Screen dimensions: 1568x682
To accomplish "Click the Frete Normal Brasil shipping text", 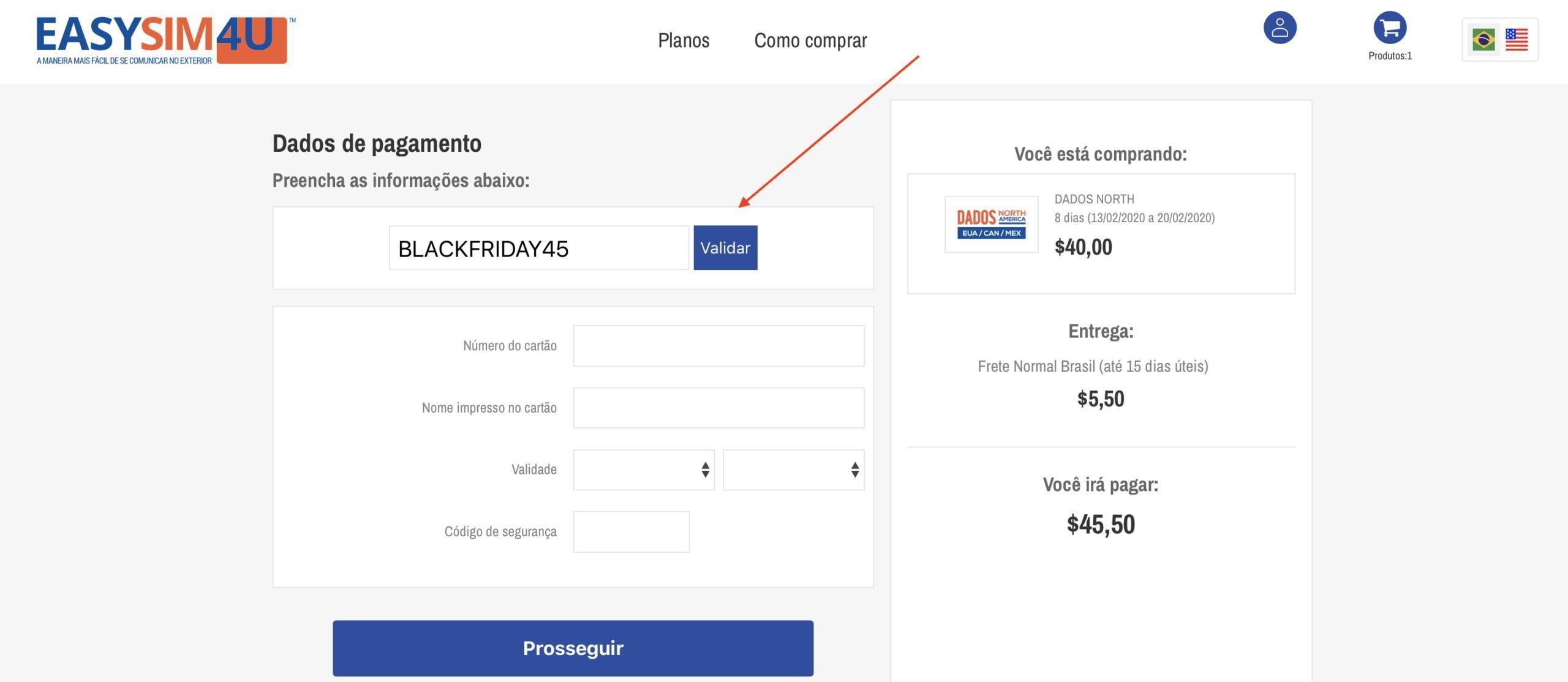I will [x=1093, y=366].
